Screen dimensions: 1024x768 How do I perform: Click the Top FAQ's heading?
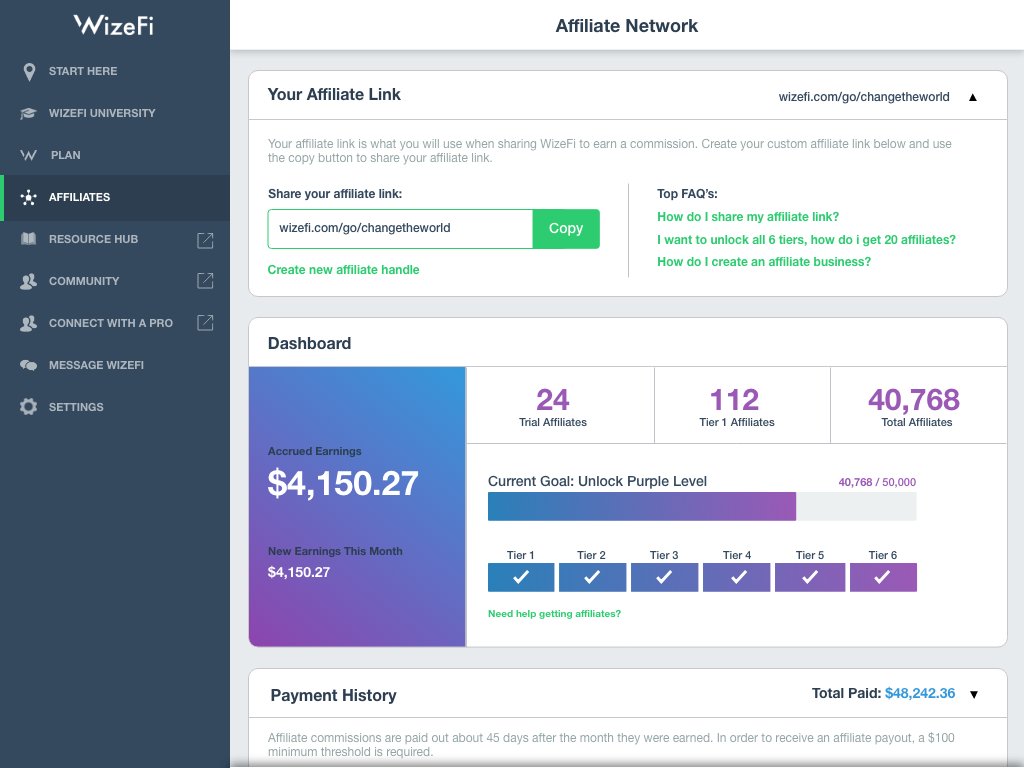click(x=687, y=194)
